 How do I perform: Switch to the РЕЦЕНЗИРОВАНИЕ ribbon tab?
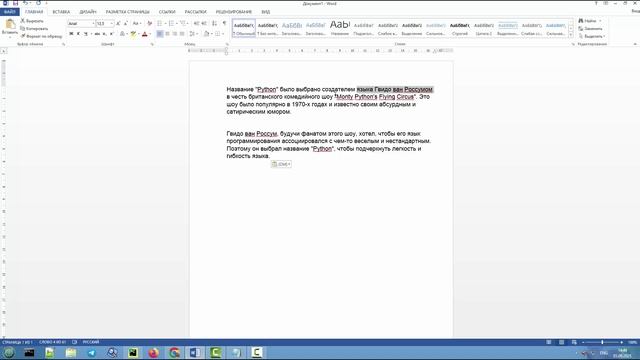[233, 12]
